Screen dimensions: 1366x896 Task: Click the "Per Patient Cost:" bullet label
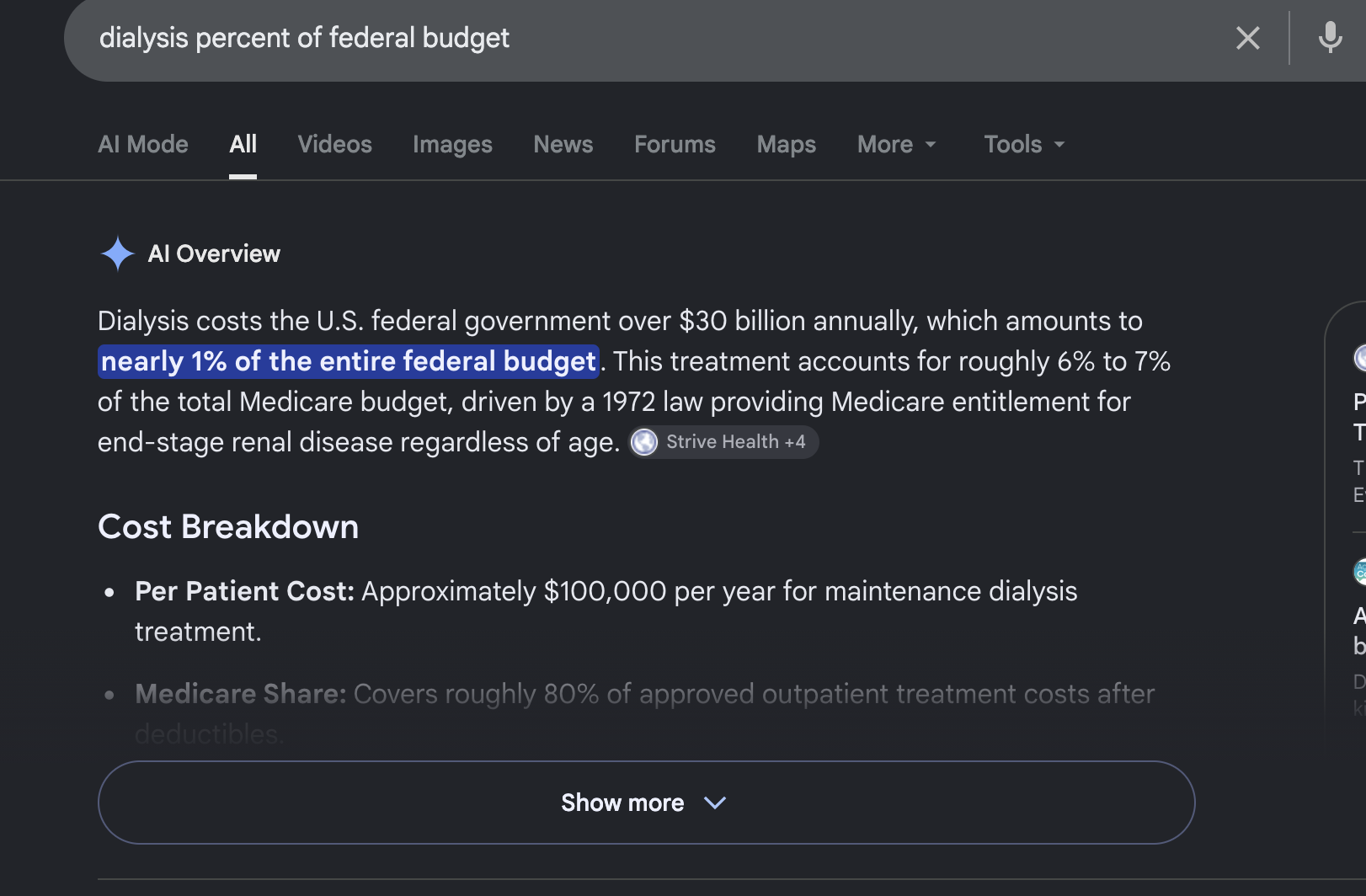(x=244, y=591)
